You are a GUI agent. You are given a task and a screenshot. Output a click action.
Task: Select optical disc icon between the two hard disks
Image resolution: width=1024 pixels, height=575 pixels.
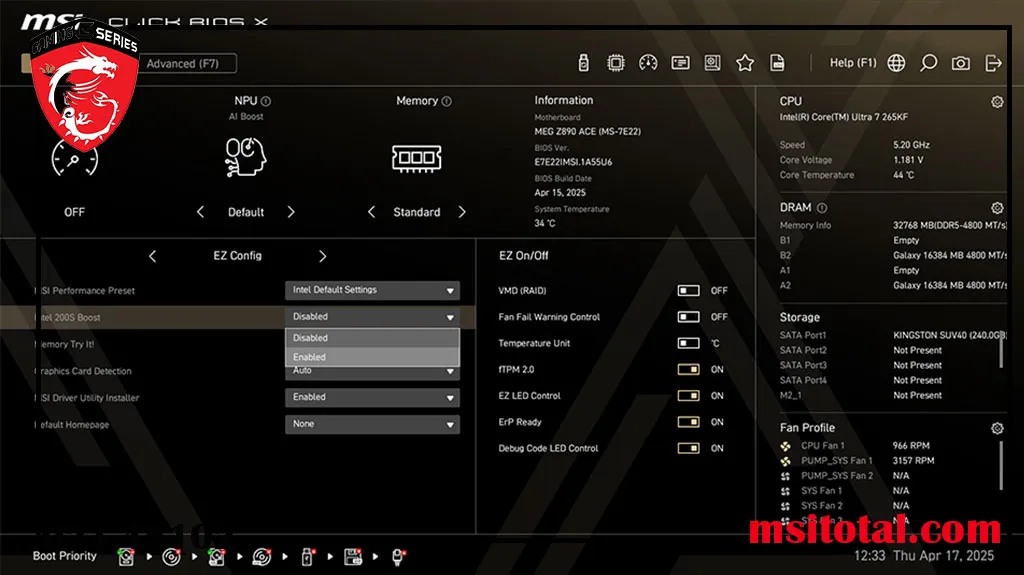click(x=171, y=557)
